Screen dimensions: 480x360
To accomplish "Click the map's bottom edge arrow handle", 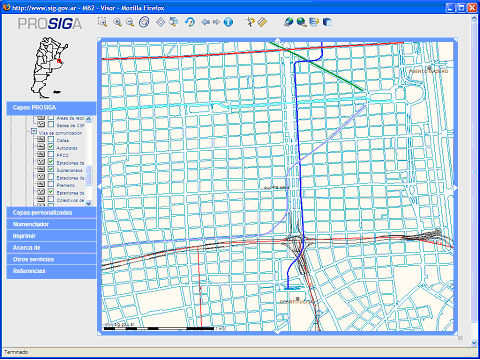I will click(x=278, y=332).
